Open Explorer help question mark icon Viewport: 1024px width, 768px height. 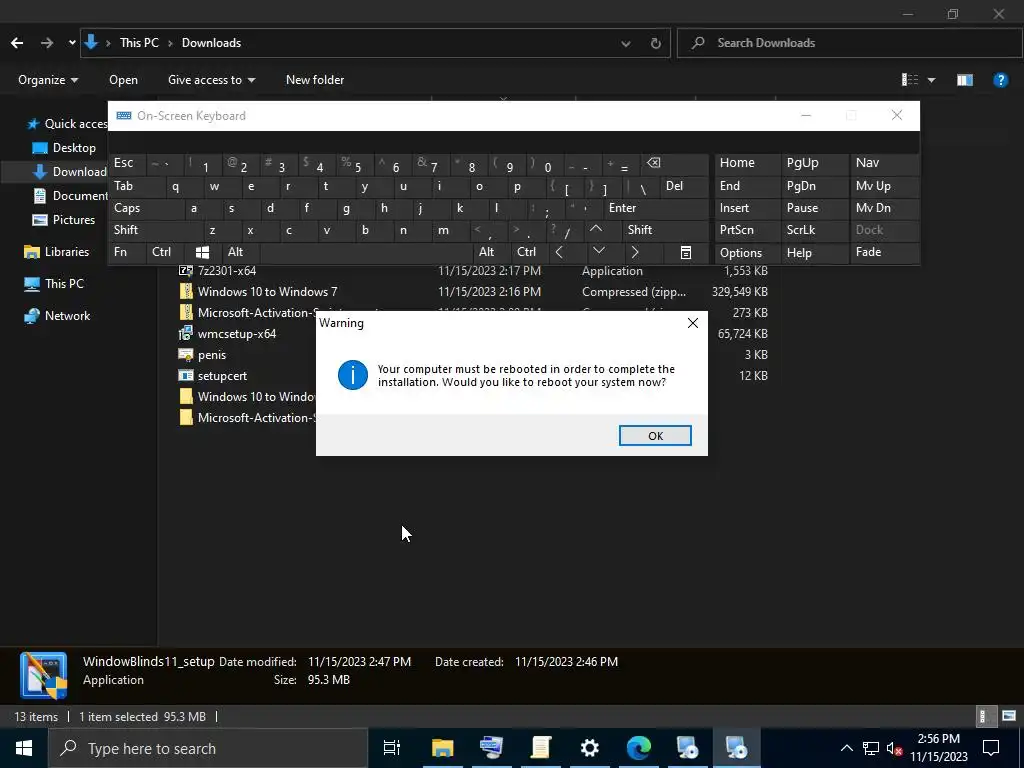tap(1000, 80)
